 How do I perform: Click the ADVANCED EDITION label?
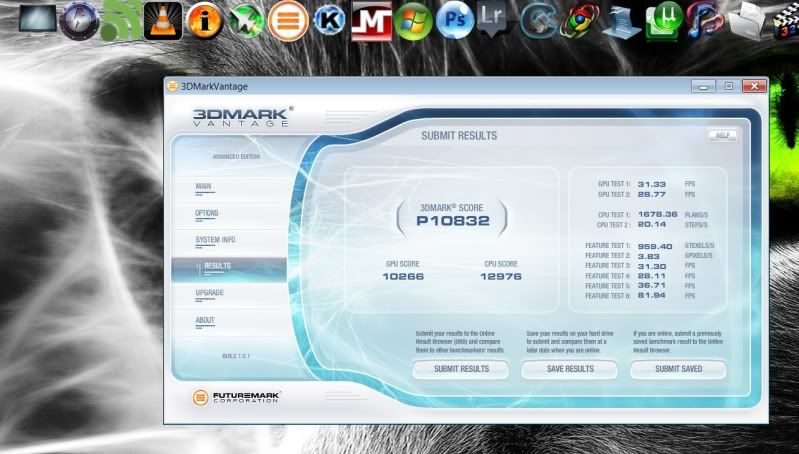point(236,156)
